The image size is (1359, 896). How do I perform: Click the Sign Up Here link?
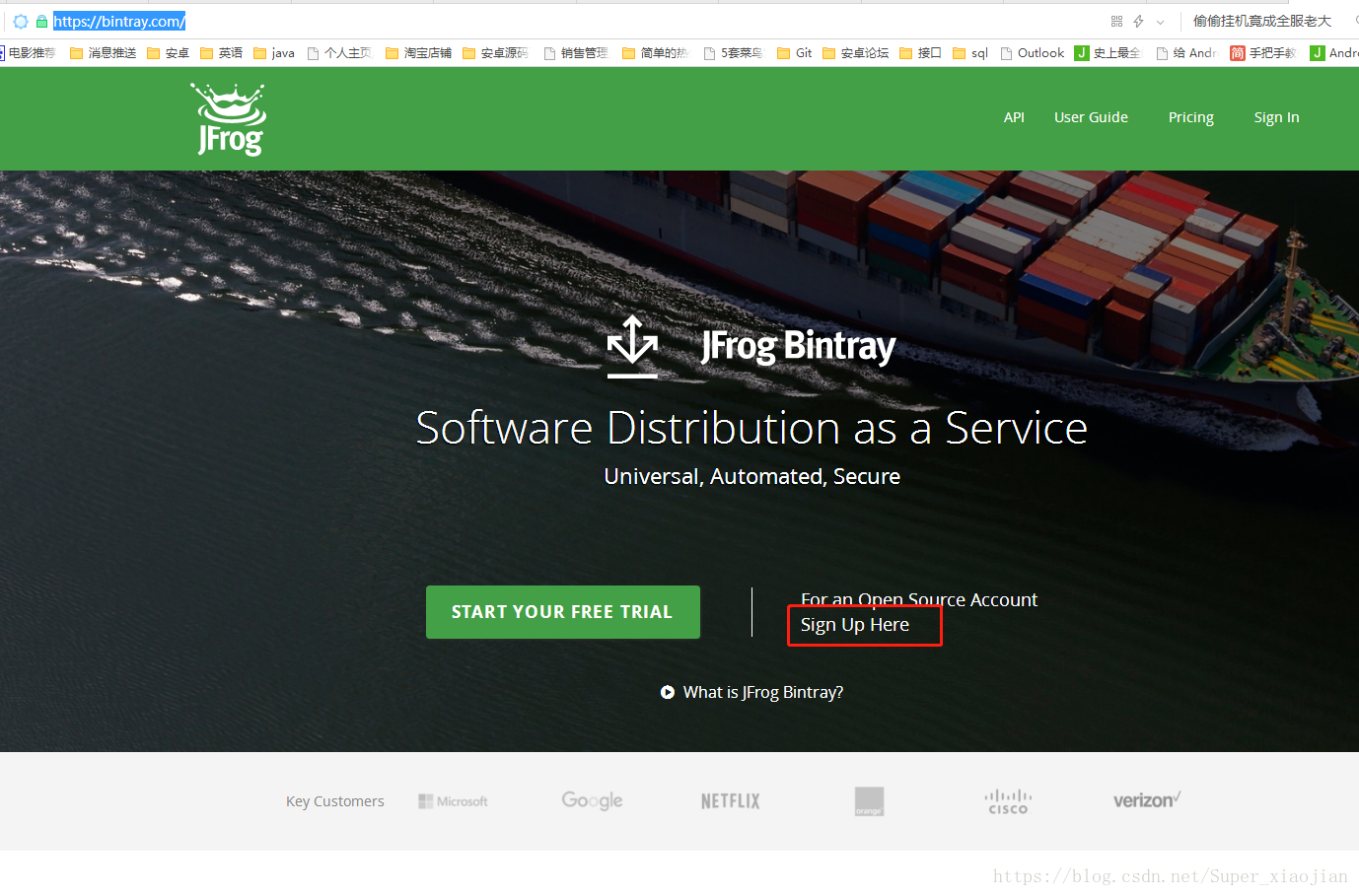pyautogui.click(x=855, y=625)
